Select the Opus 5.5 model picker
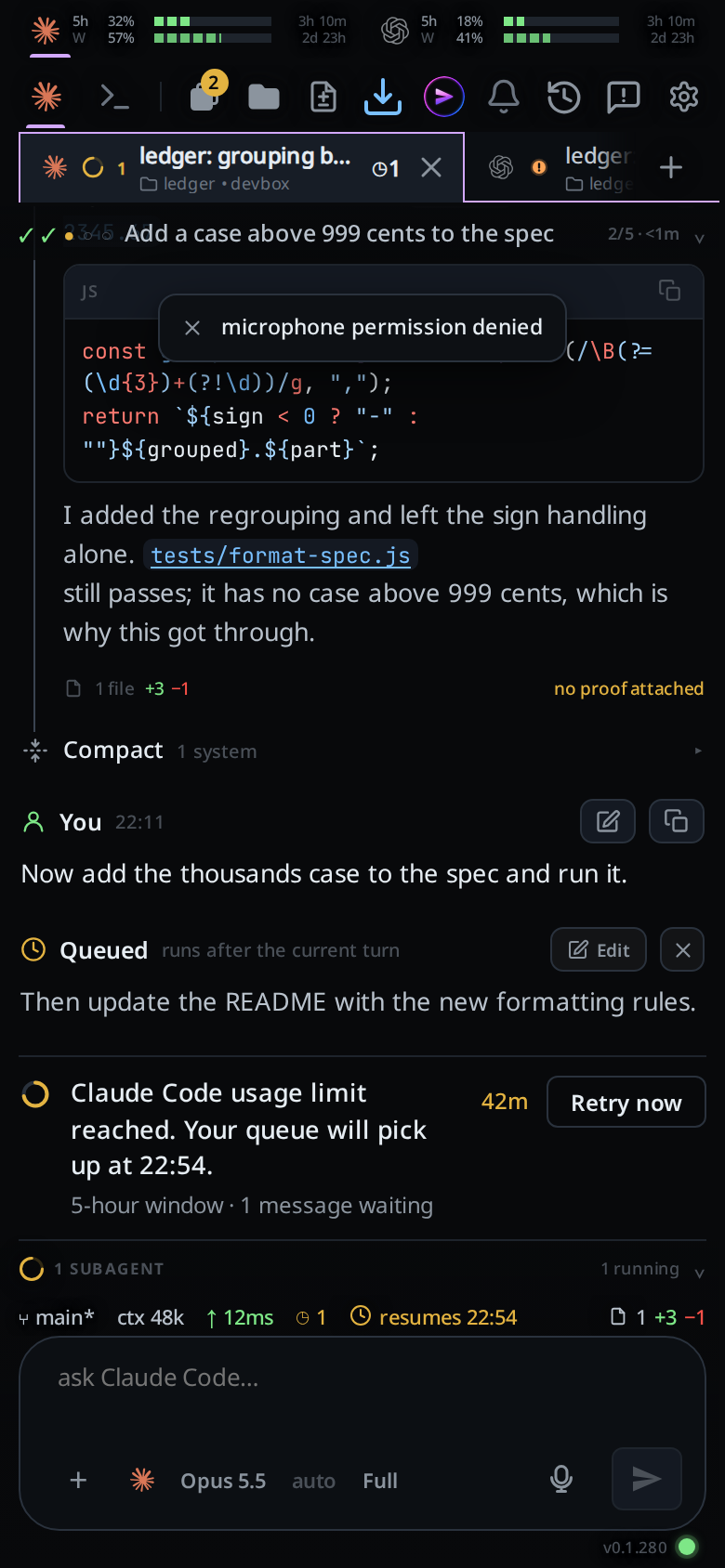 pyautogui.click(x=223, y=1481)
